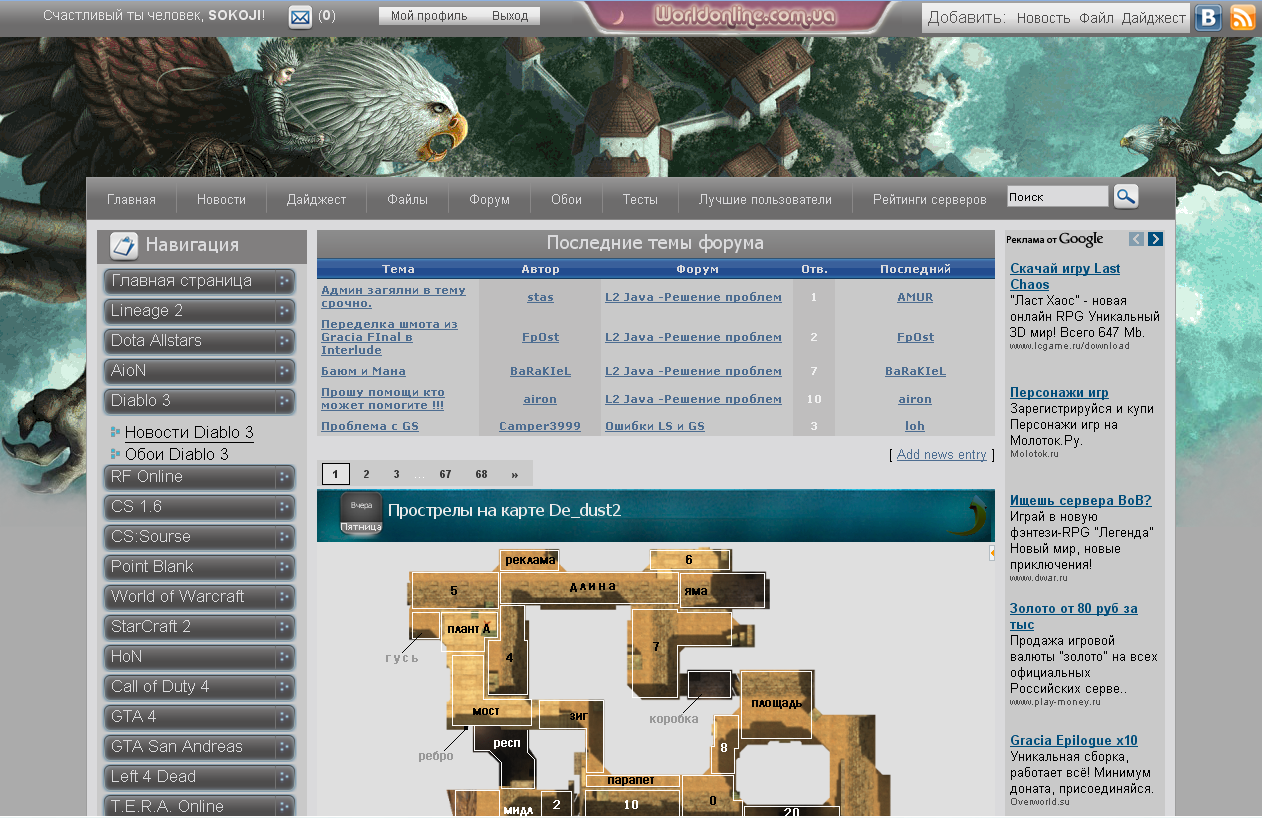Sort forum topics by Тема header

(x=398, y=269)
